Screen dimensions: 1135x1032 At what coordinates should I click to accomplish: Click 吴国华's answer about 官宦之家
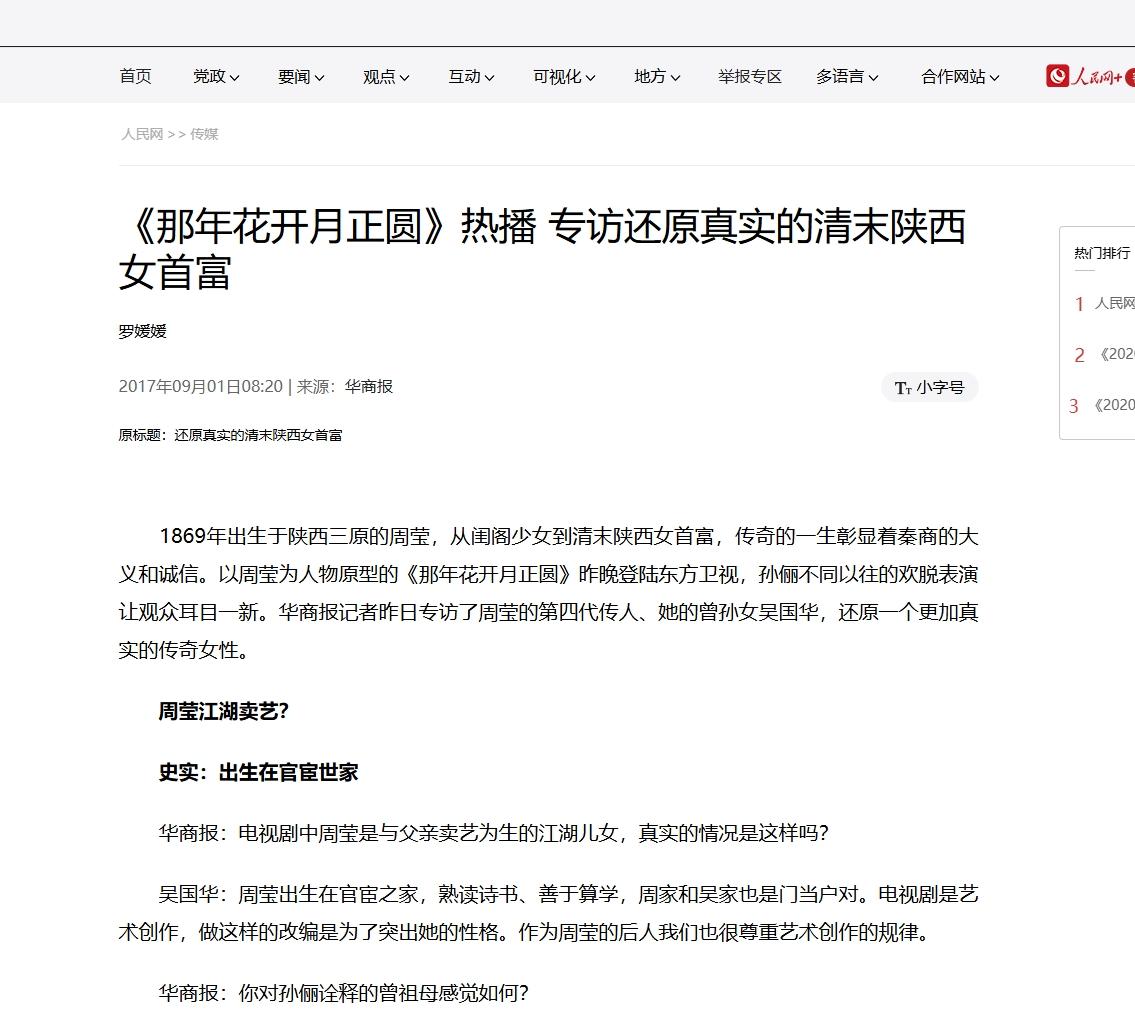(x=549, y=913)
